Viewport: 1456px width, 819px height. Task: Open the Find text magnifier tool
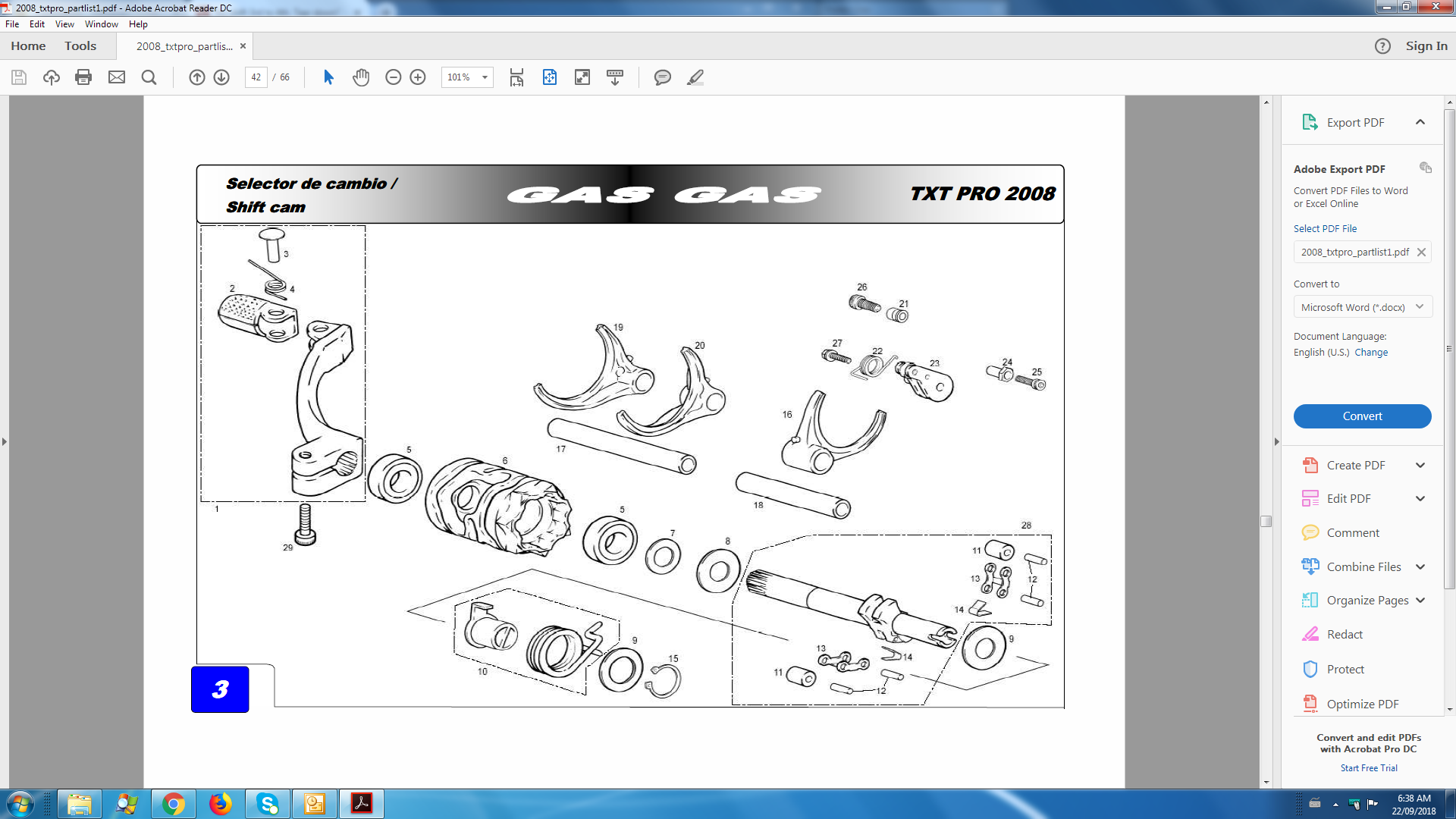(x=149, y=77)
